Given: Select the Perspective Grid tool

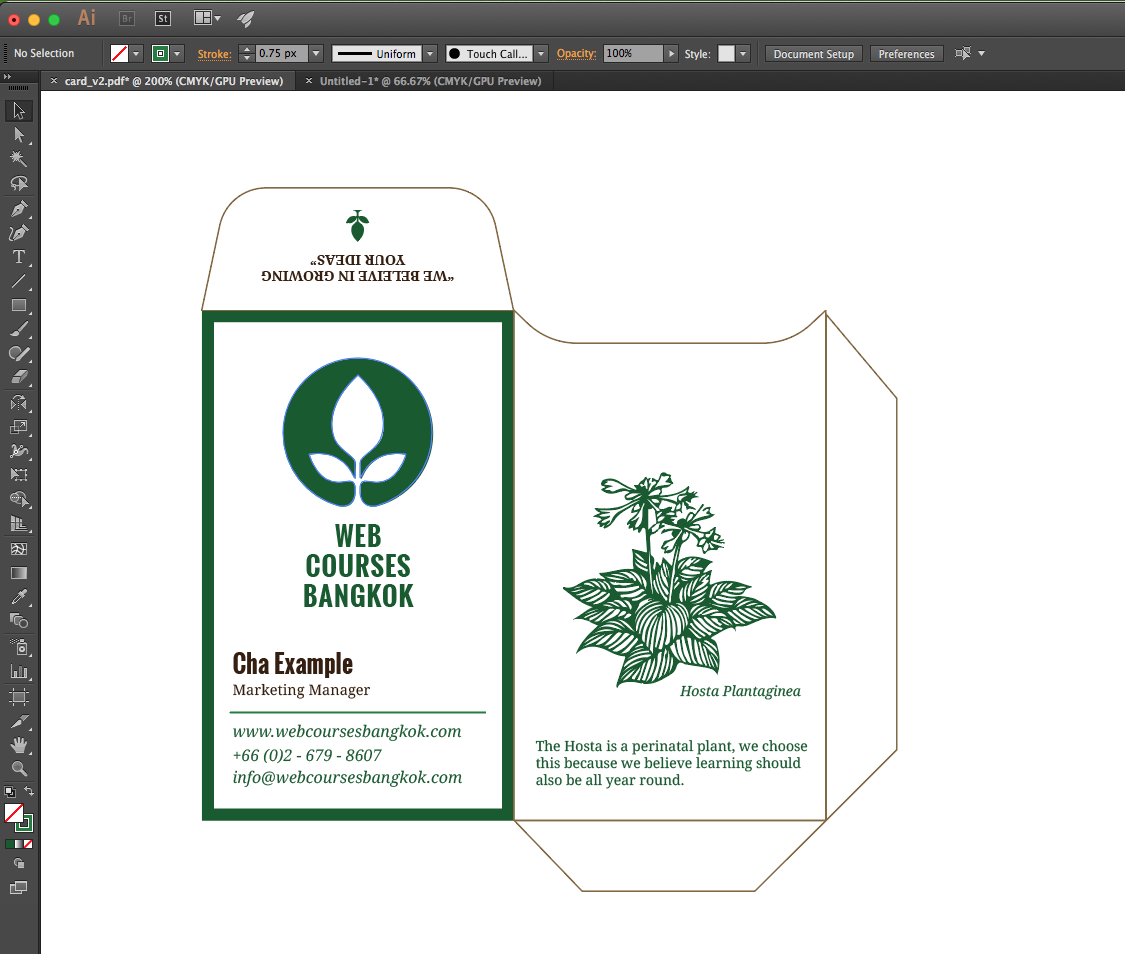Looking at the screenshot, I should 19,524.
